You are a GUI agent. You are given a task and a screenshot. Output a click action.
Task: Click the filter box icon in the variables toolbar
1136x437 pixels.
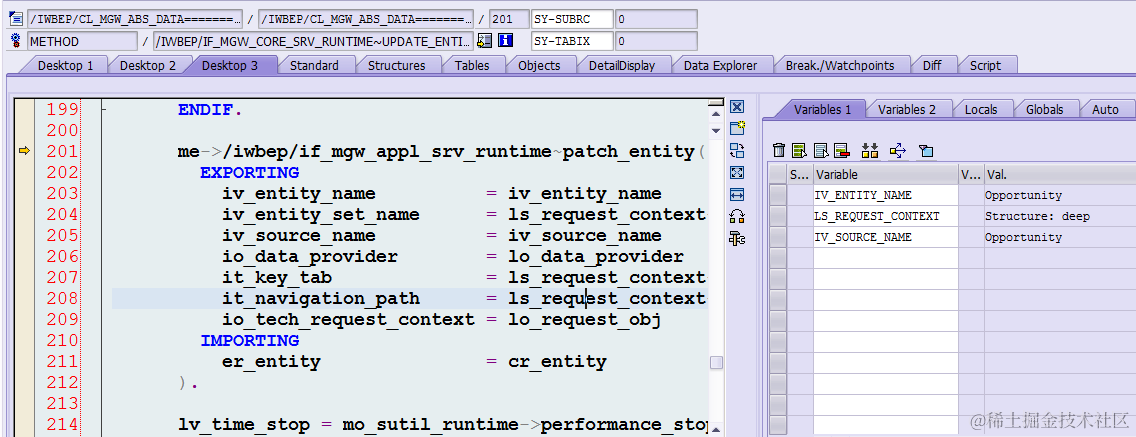(x=926, y=151)
